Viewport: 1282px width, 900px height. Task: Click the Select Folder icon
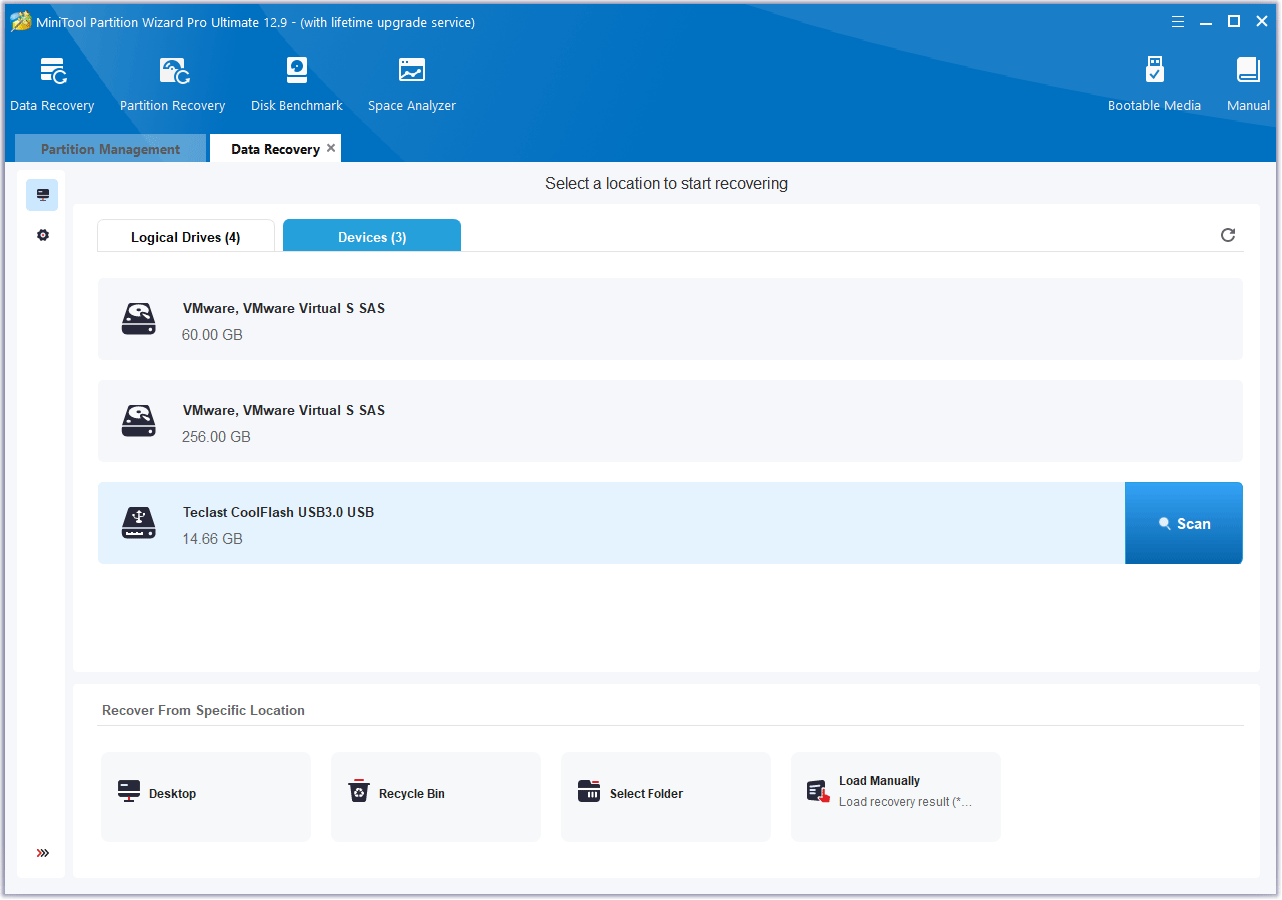coord(589,791)
